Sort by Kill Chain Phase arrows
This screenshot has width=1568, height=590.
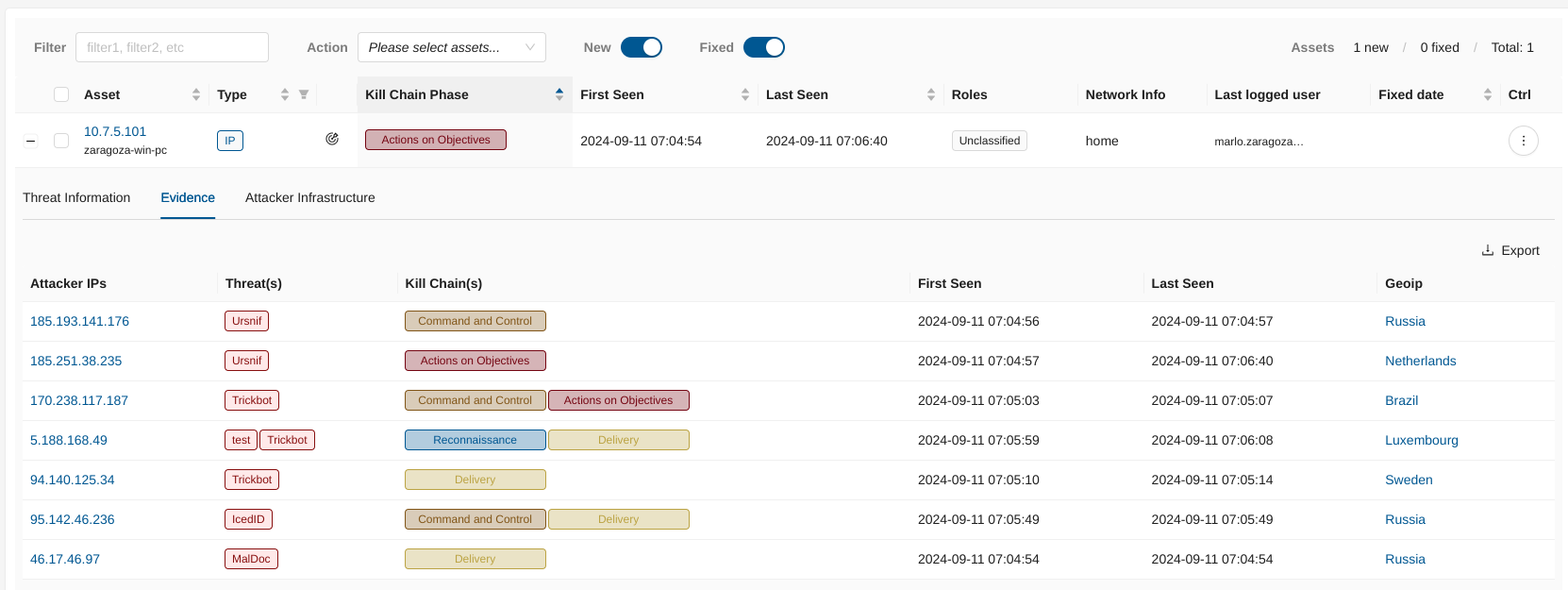coord(559,94)
